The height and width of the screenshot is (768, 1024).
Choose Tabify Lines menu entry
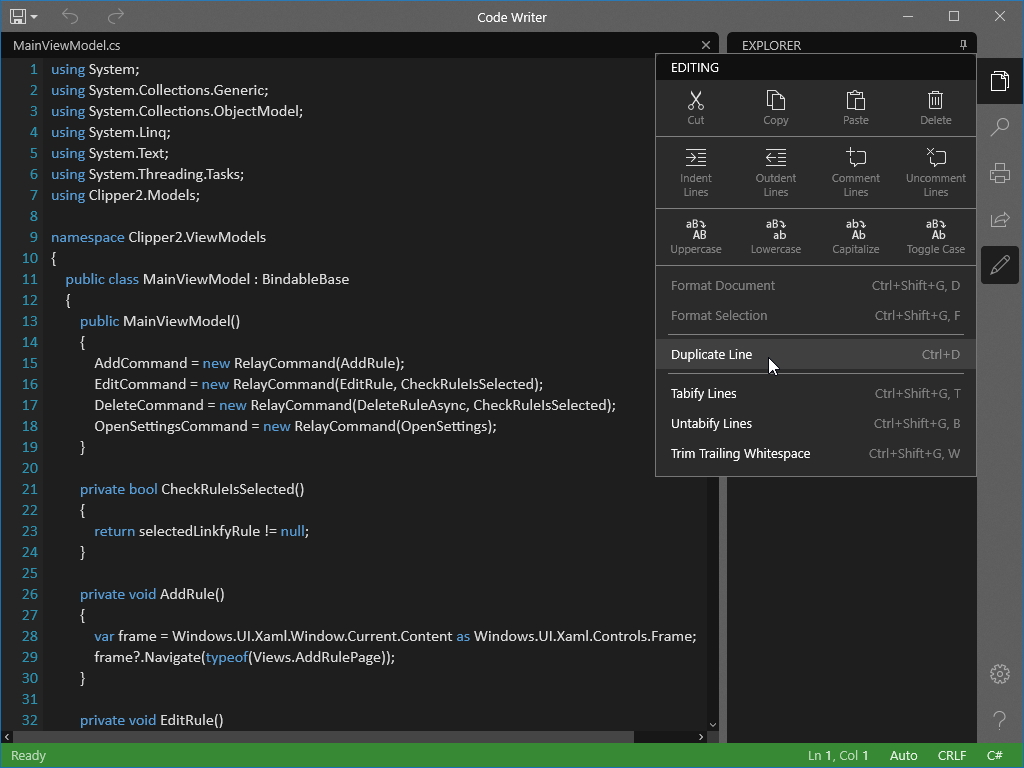pyautogui.click(x=816, y=393)
